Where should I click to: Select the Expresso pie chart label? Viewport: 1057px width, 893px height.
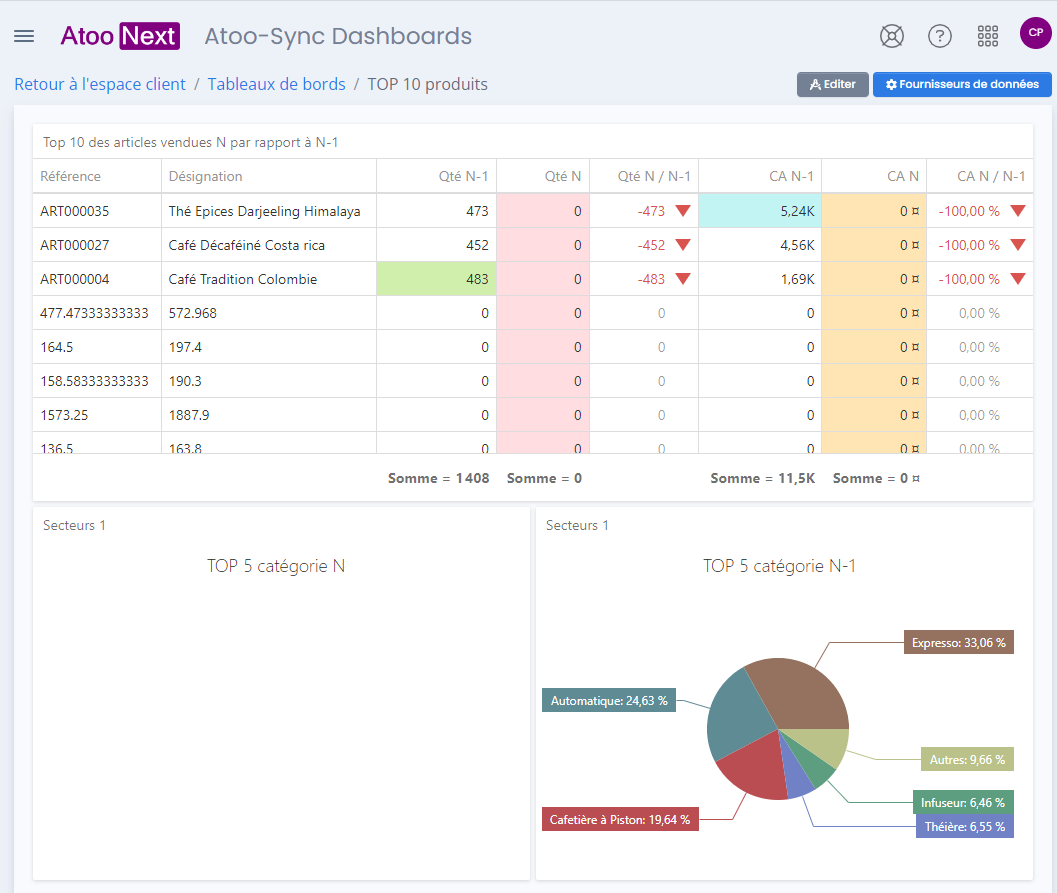pyautogui.click(x=959, y=642)
